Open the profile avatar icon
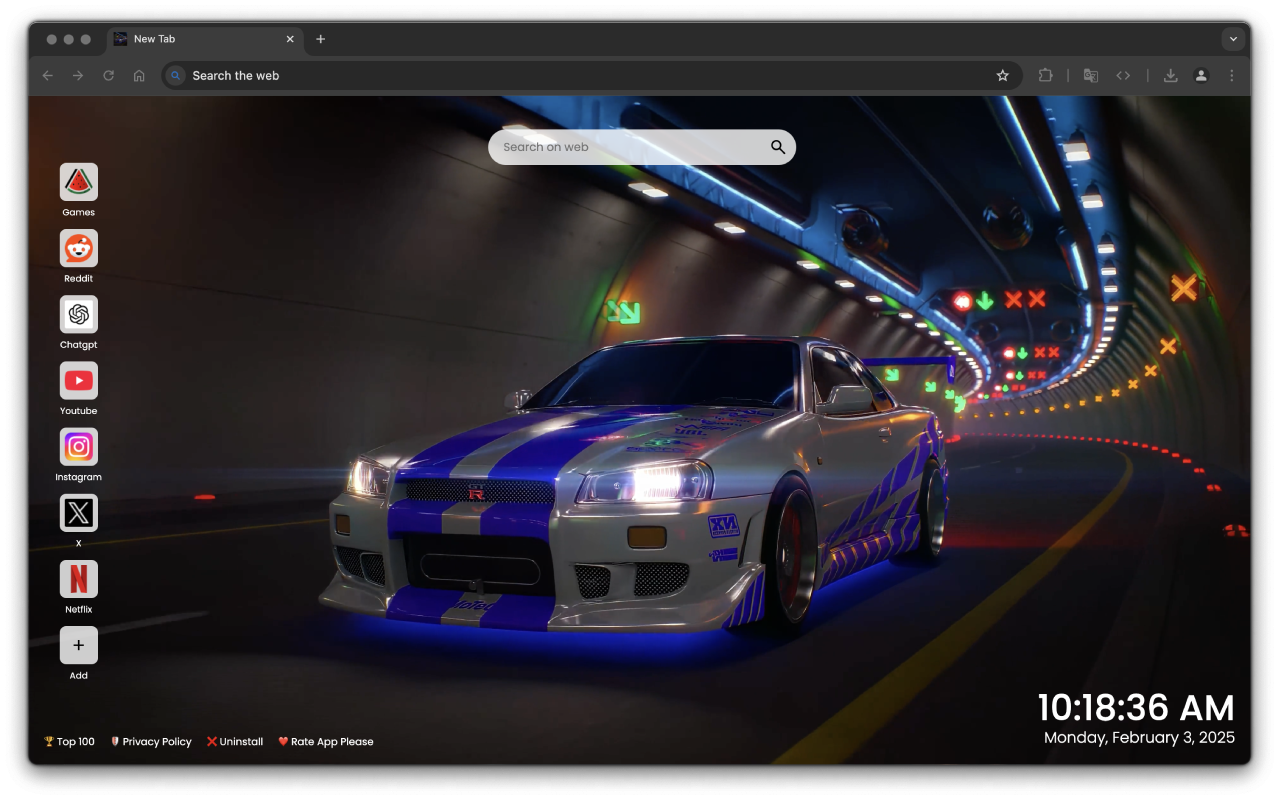1280x800 pixels. tap(1201, 75)
